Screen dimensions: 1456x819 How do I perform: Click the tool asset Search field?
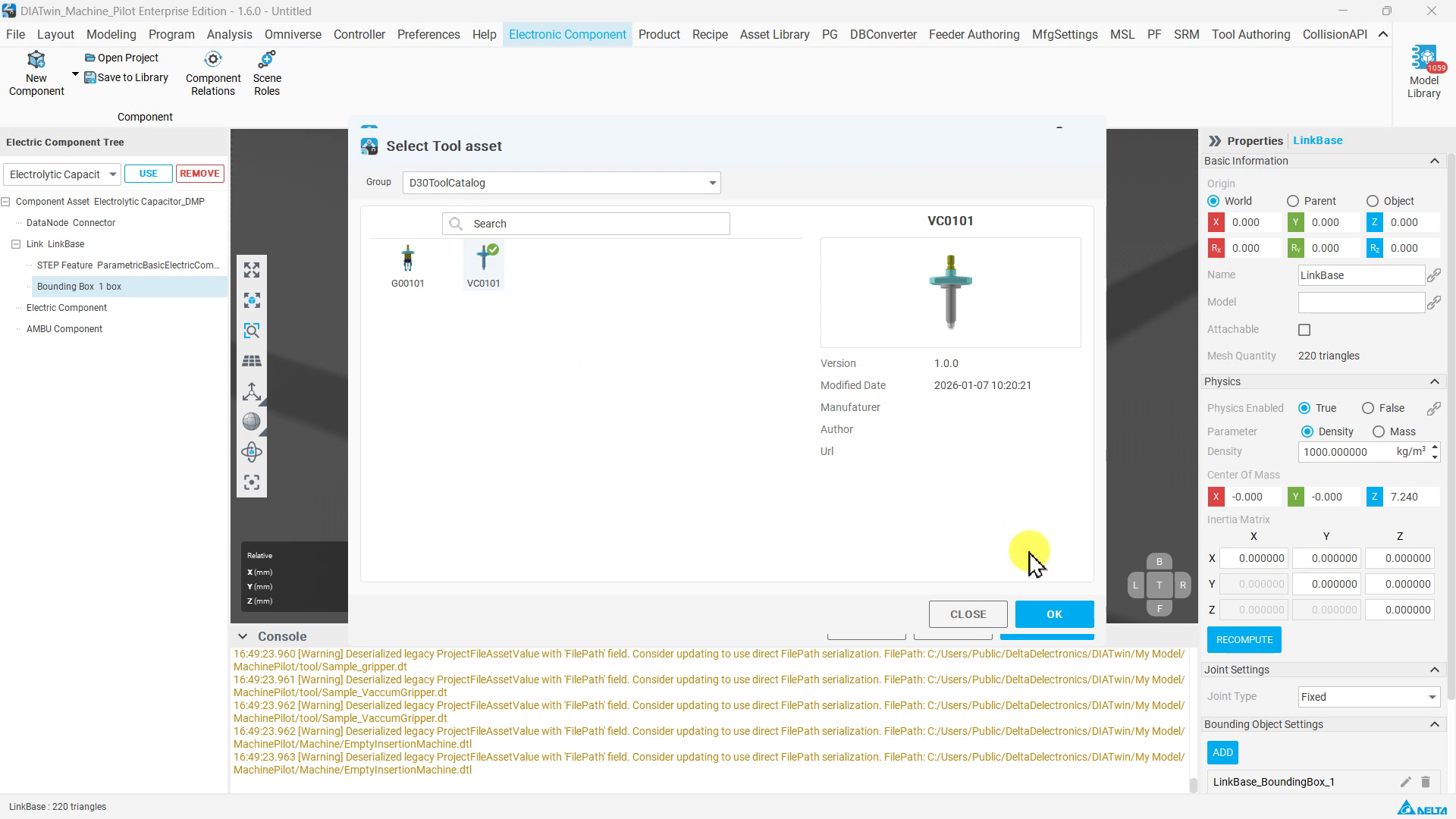pos(586,224)
